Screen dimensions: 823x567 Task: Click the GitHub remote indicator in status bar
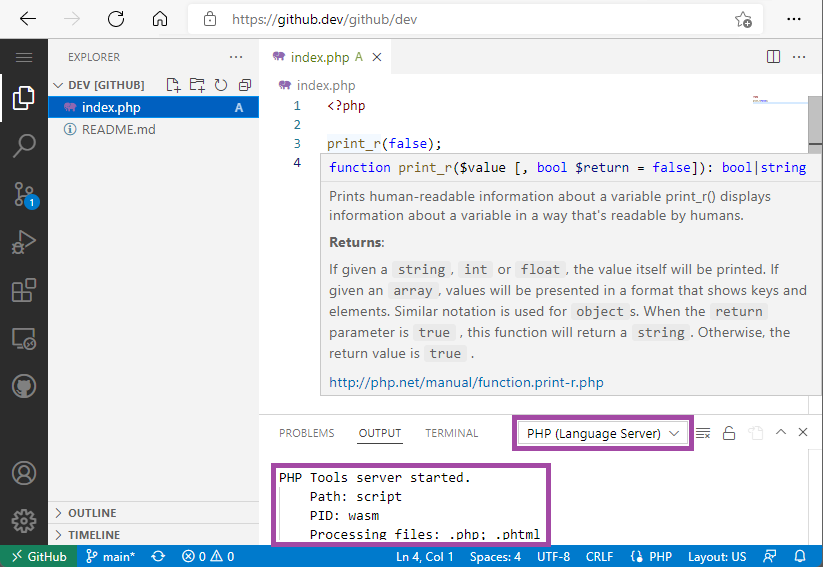39,556
